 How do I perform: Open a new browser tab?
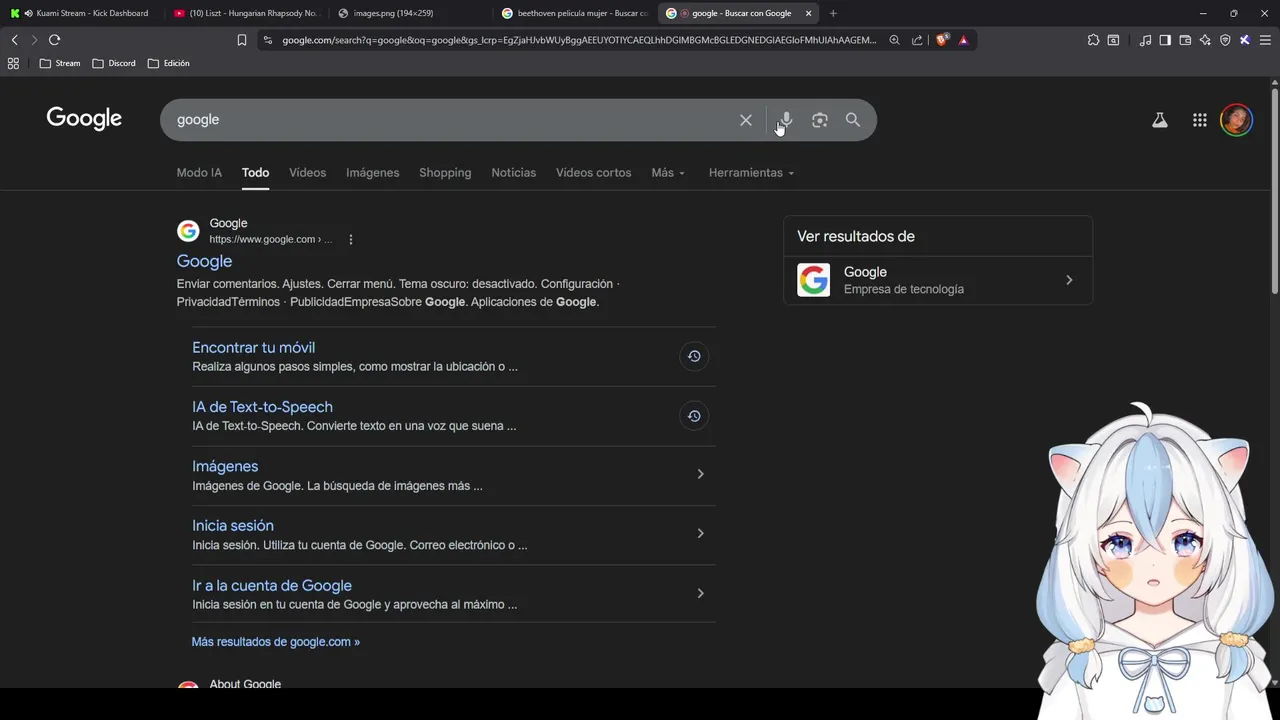(x=833, y=13)
